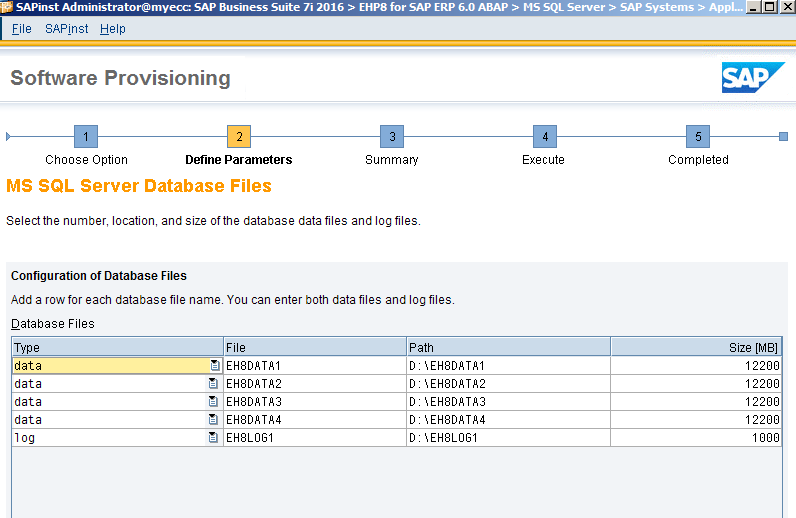Click MS SQL Server Database Files heading
Viewport: 796px width, 518px height.
[x=139, y=186]
